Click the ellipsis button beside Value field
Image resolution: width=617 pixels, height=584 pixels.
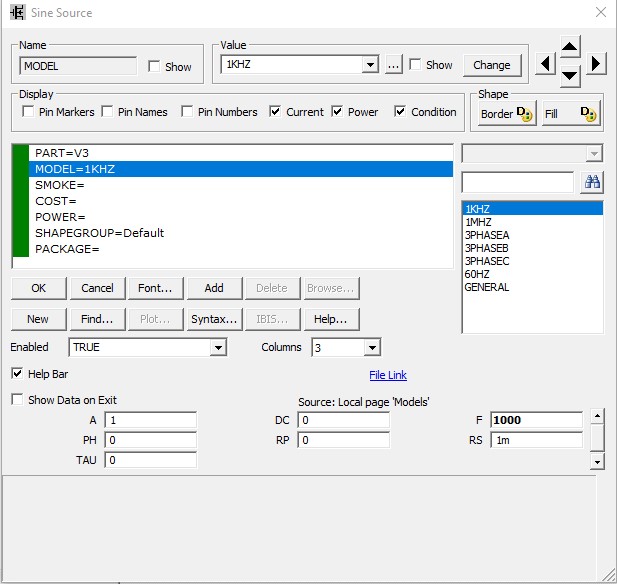[393, 65]
